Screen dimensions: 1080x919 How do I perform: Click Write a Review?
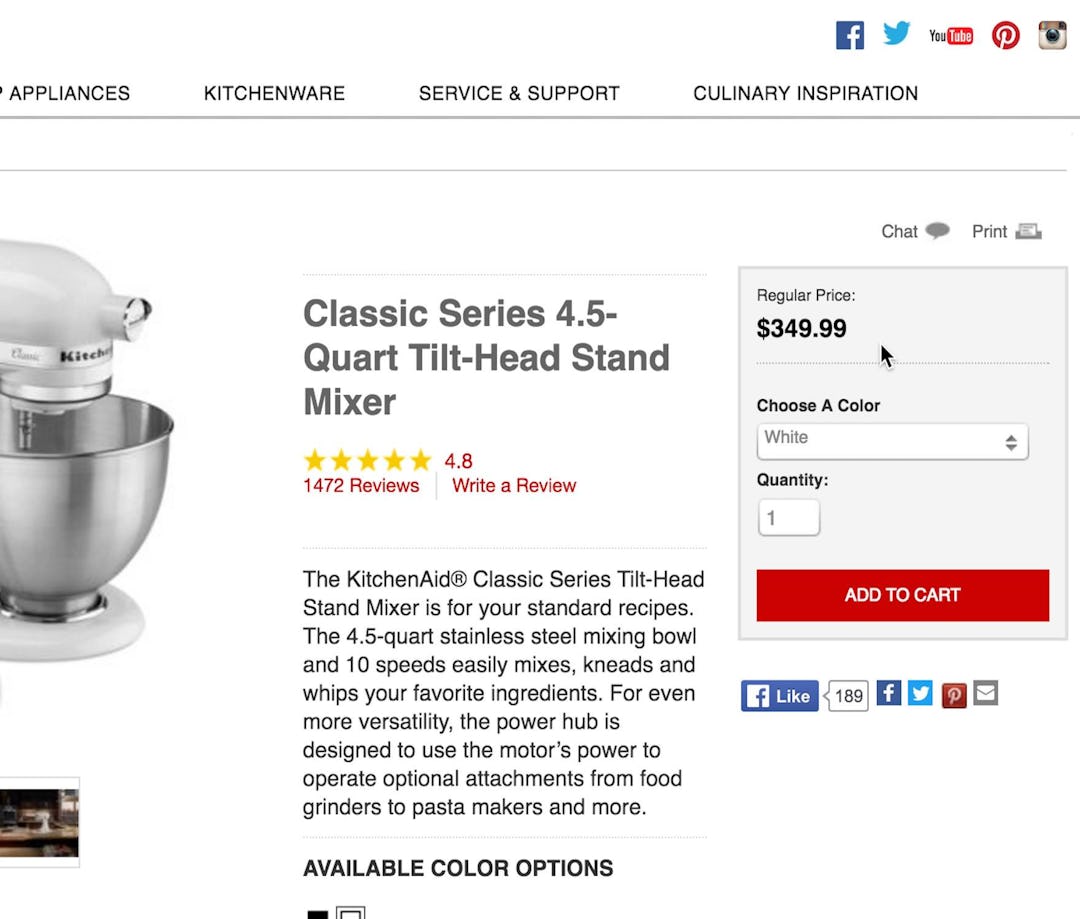pyautogui.click(x=513, y=485)
